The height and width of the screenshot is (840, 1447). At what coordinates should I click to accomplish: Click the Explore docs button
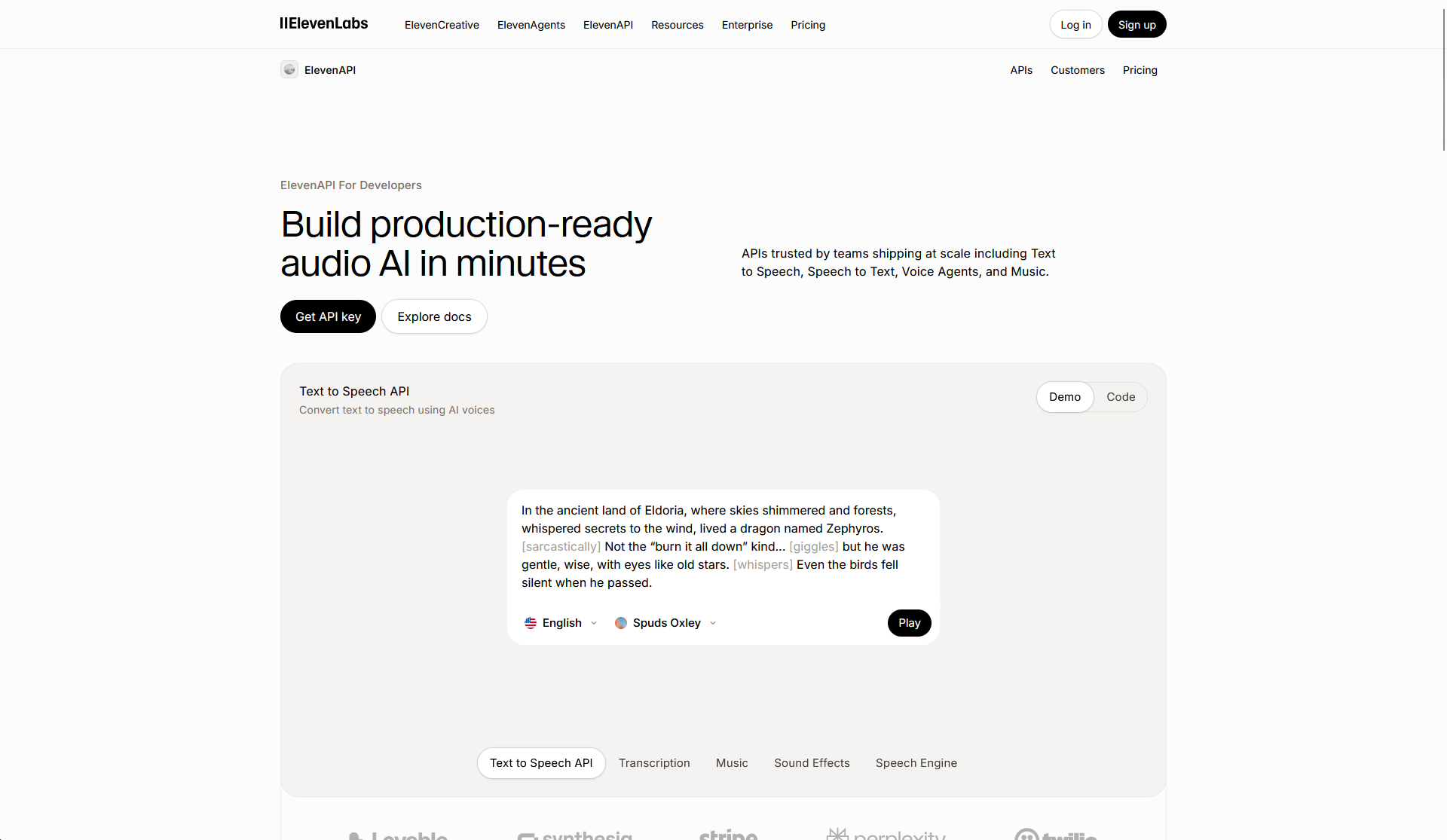[x=434, y=316]
